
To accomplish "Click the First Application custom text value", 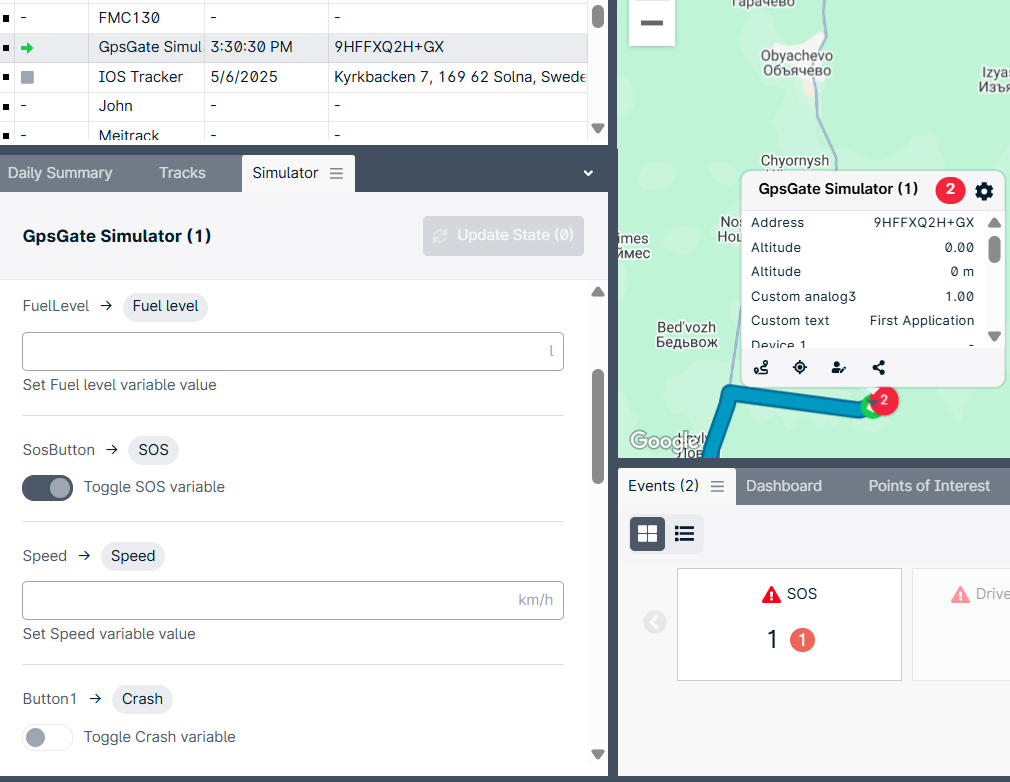I will click(x=922, y=321).
